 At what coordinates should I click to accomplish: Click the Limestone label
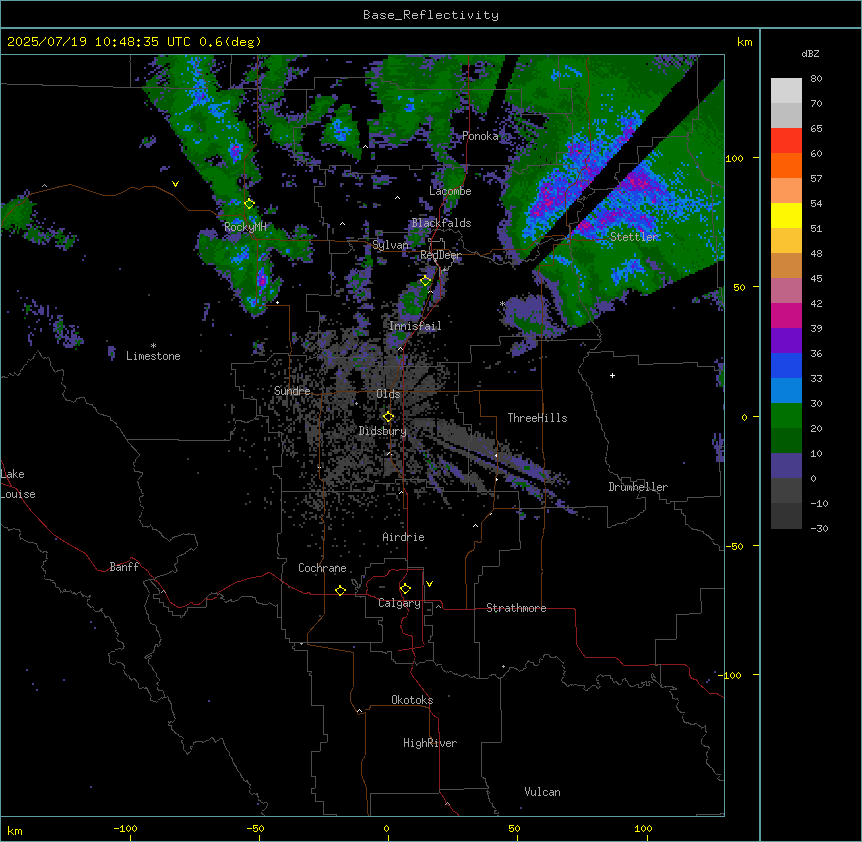[153, 356]
